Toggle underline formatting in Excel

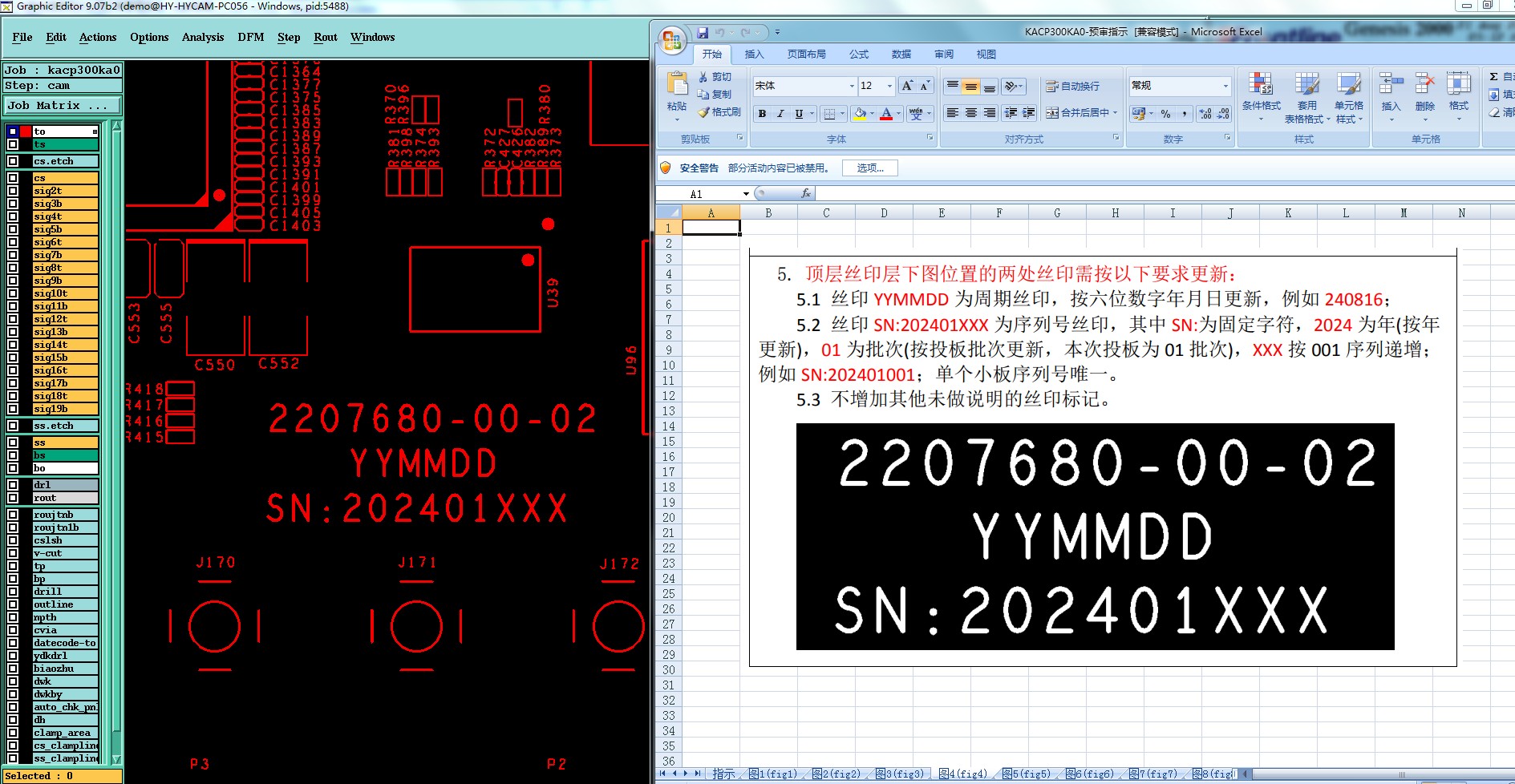click(799, 114)
